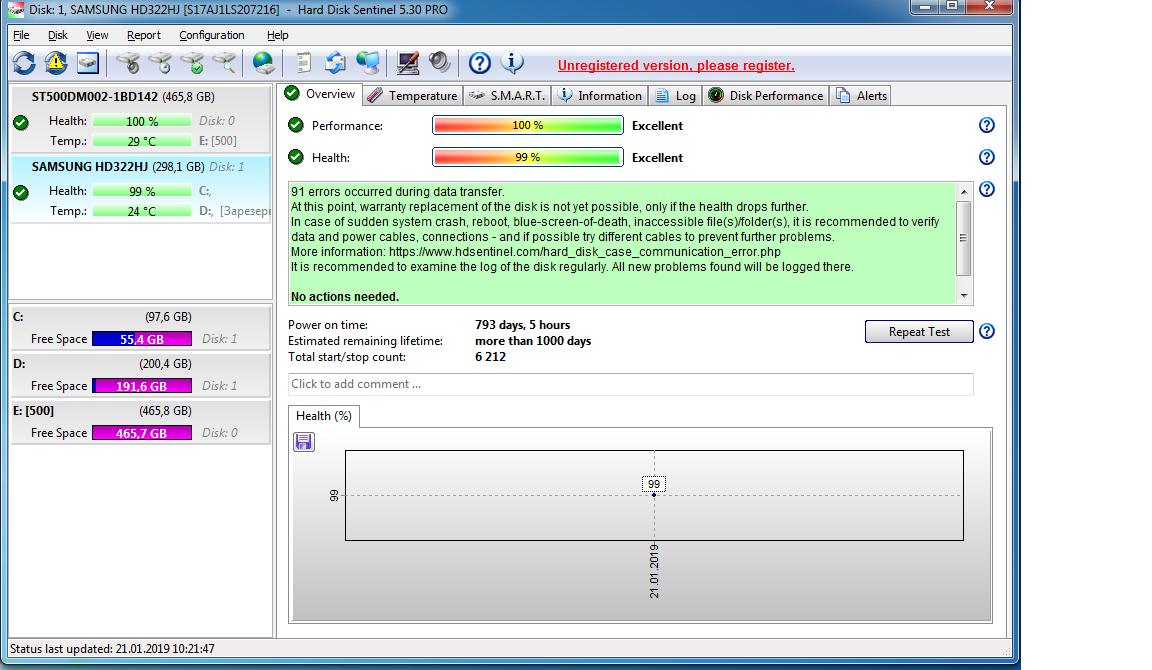Viewport: 1152px width, 670px height.
Task: Click the notepad report toolbar icon
Action: pos(303,63)
